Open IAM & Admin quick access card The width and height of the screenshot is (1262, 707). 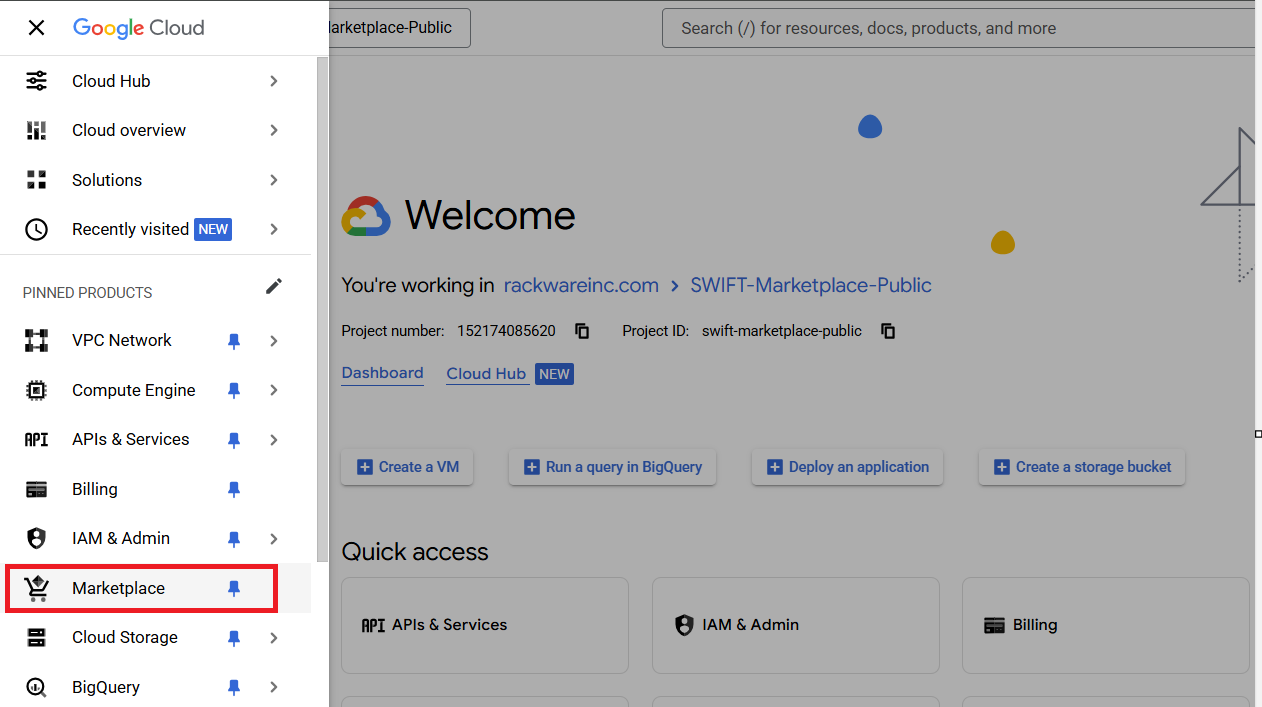pyautogui.click(x=796, y=625)
